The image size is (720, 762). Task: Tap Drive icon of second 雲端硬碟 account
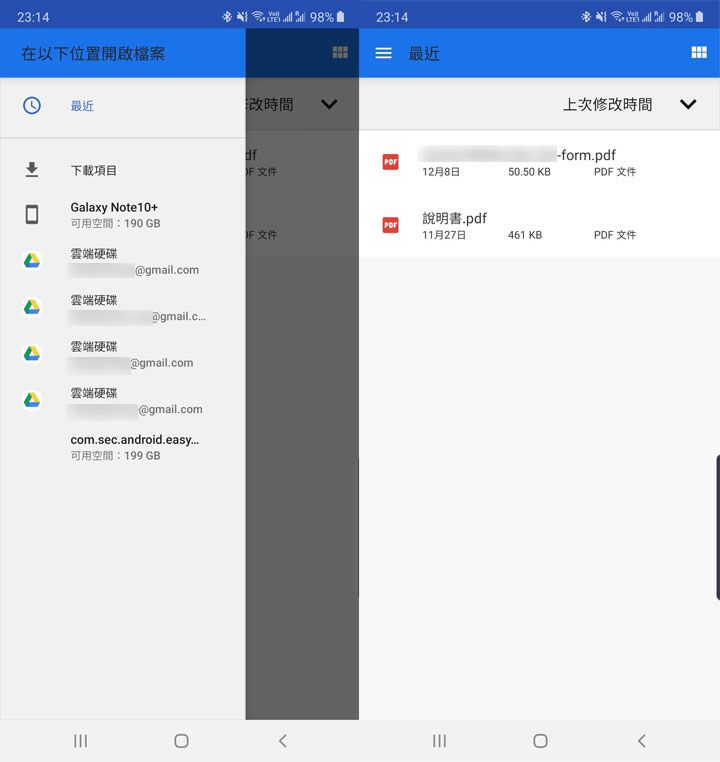32,307
